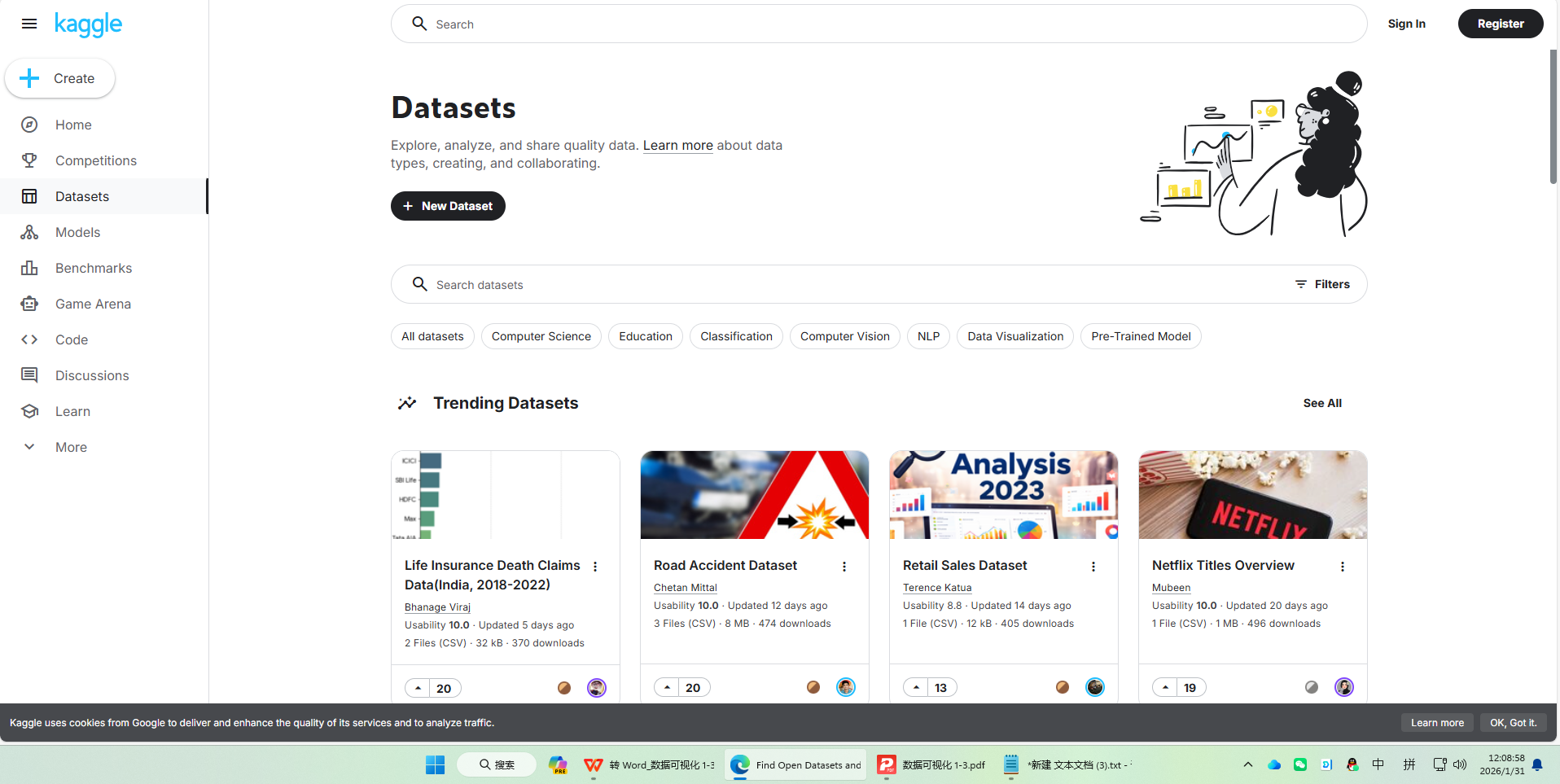This screenshot has height=784, width=1560.
Task: Open Retail Sales Dataset title
Action: (965, 565)
